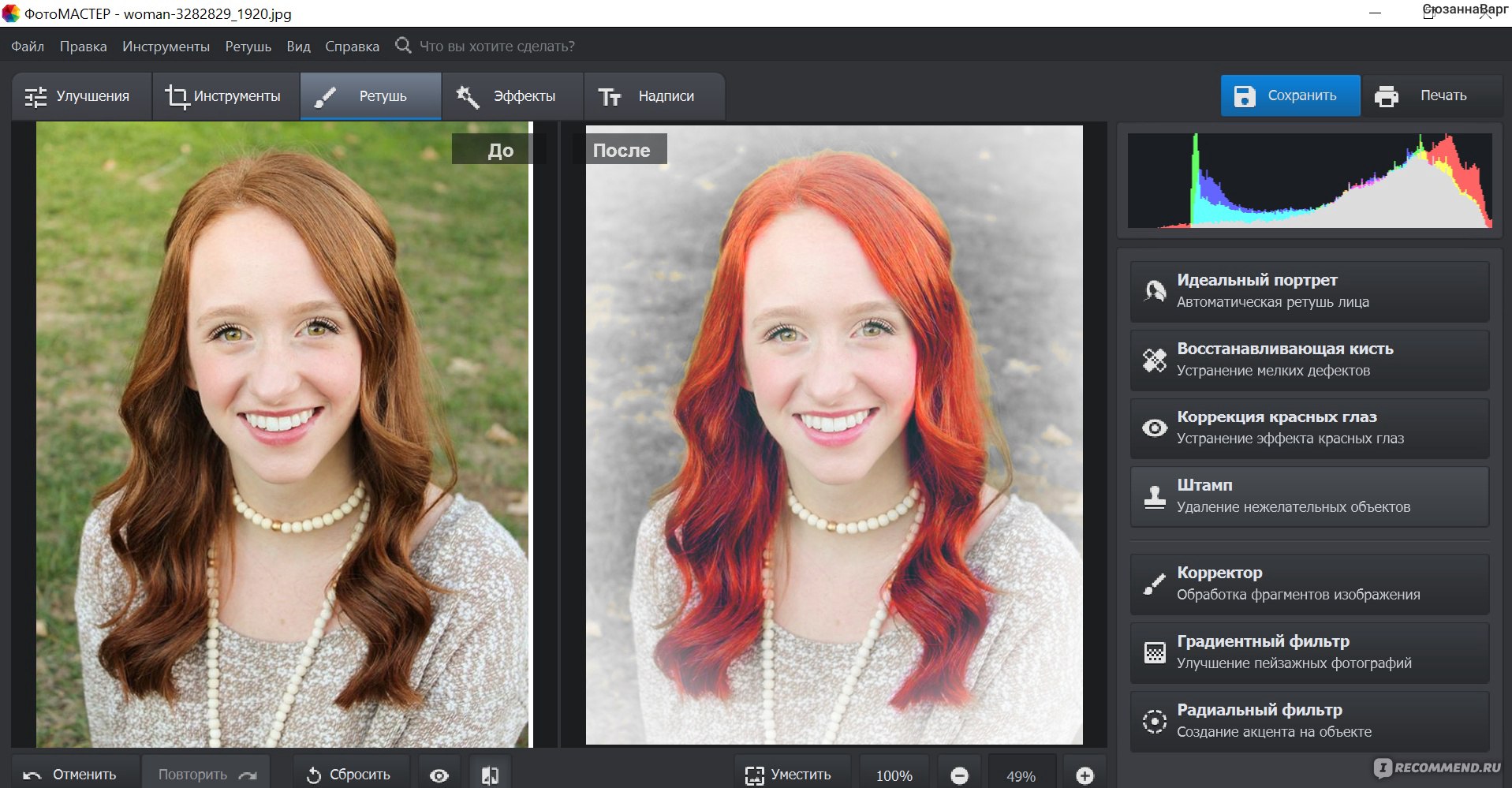The height and width of the screenshot is (788, 1512).
Task: Open Радиальный фильтр tool
Action: pos(1309,721)
